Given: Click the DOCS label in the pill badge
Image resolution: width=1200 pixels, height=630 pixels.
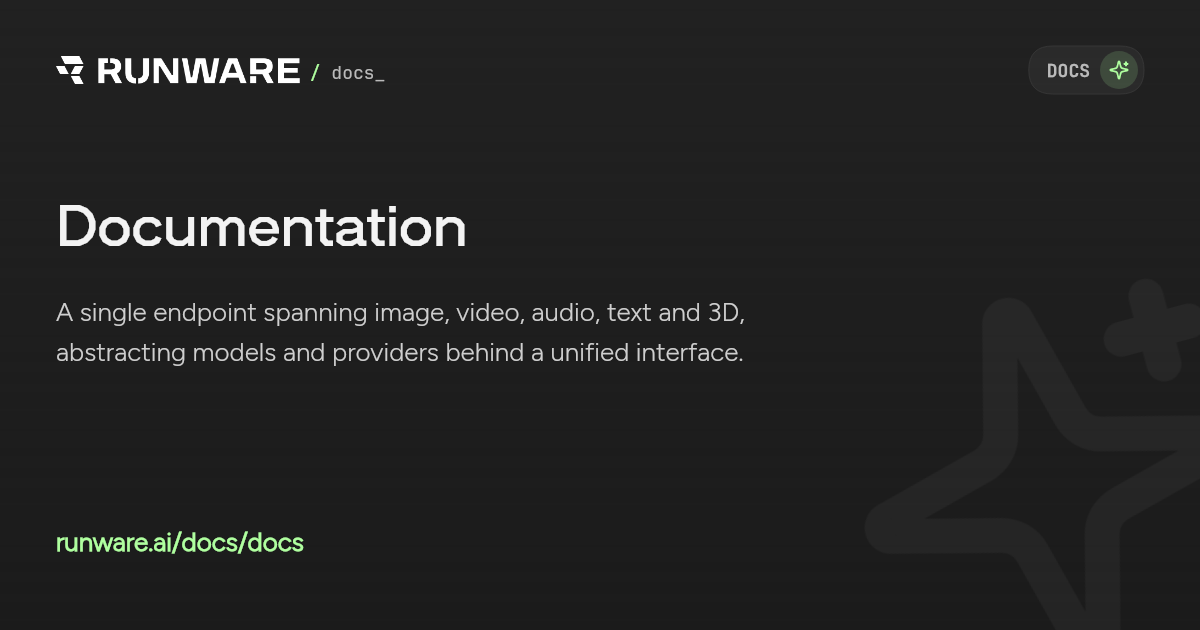Looking at the screenshot, I should 1068,71.
